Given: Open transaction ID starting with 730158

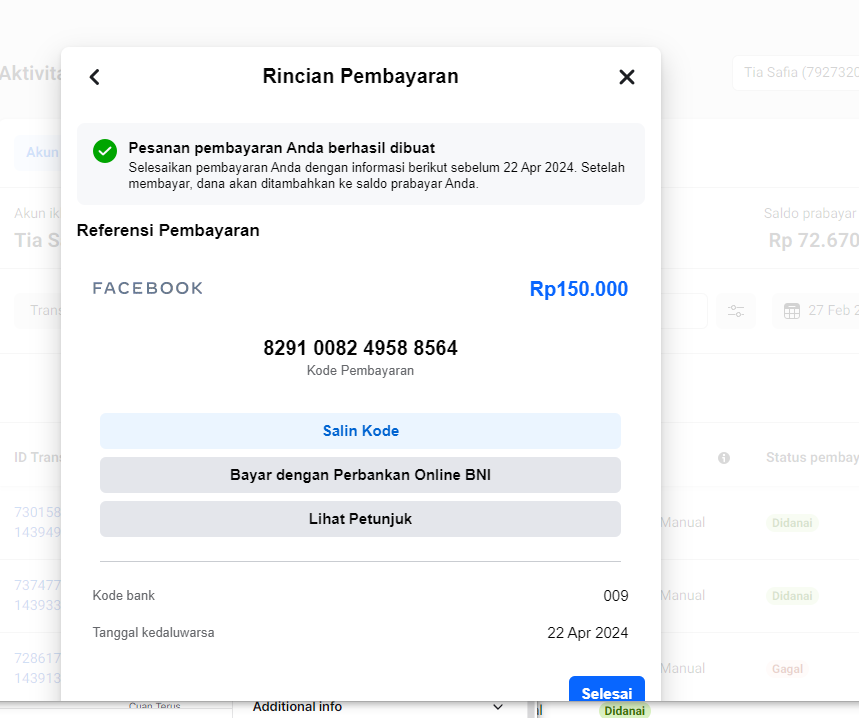Looking at the screenshot, I should coord(37,522).
